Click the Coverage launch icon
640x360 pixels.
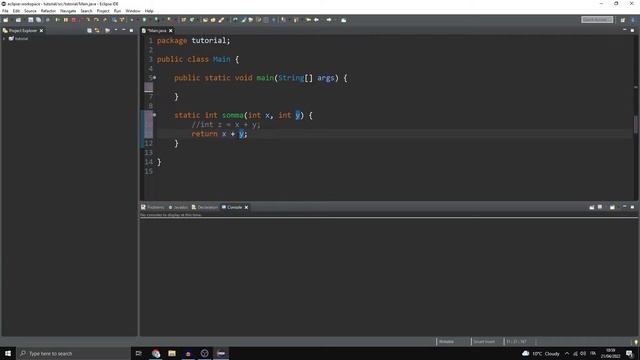point(156,20)
